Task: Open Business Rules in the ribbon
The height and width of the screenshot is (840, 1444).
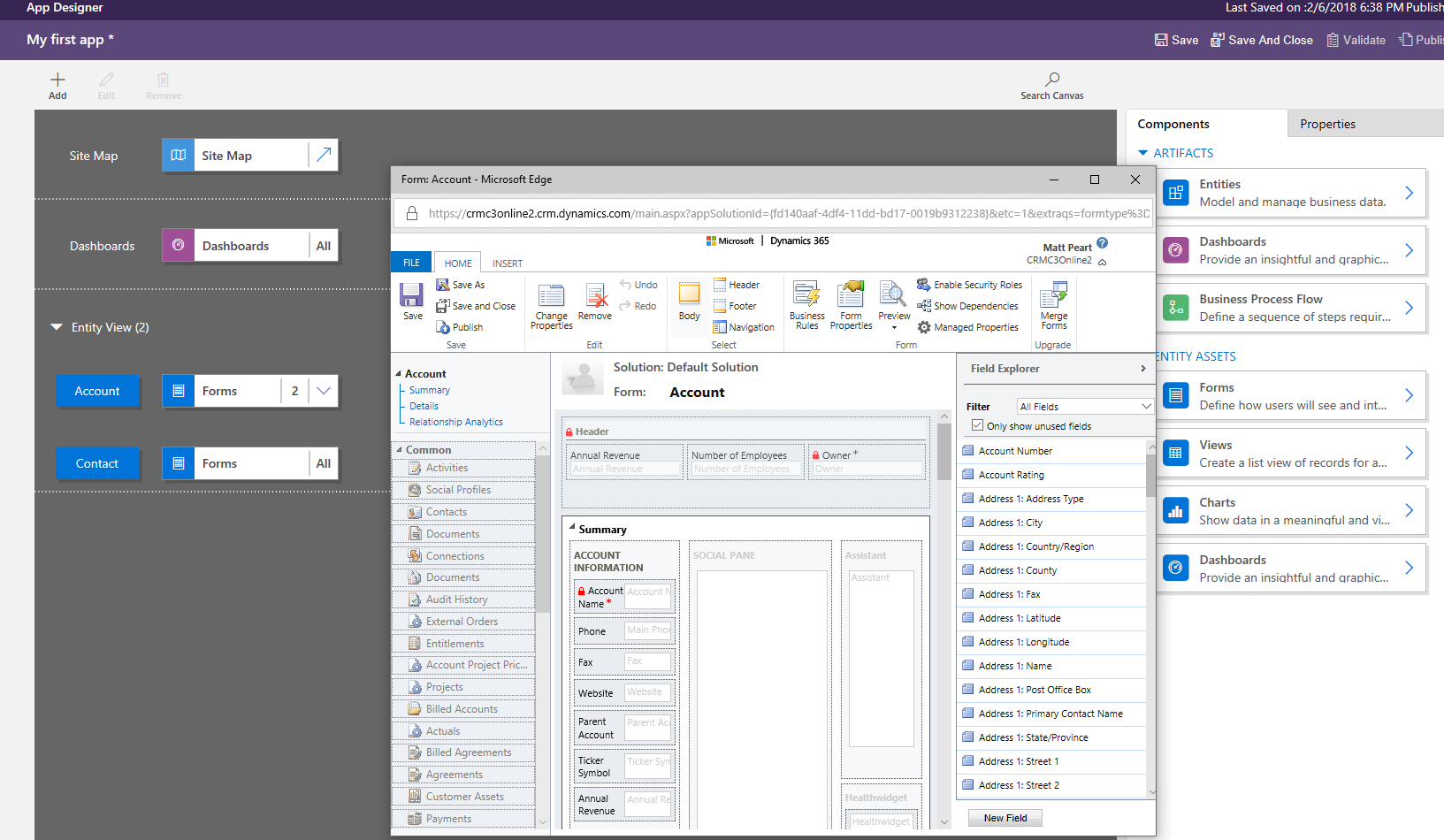Action: coord(806,306)
